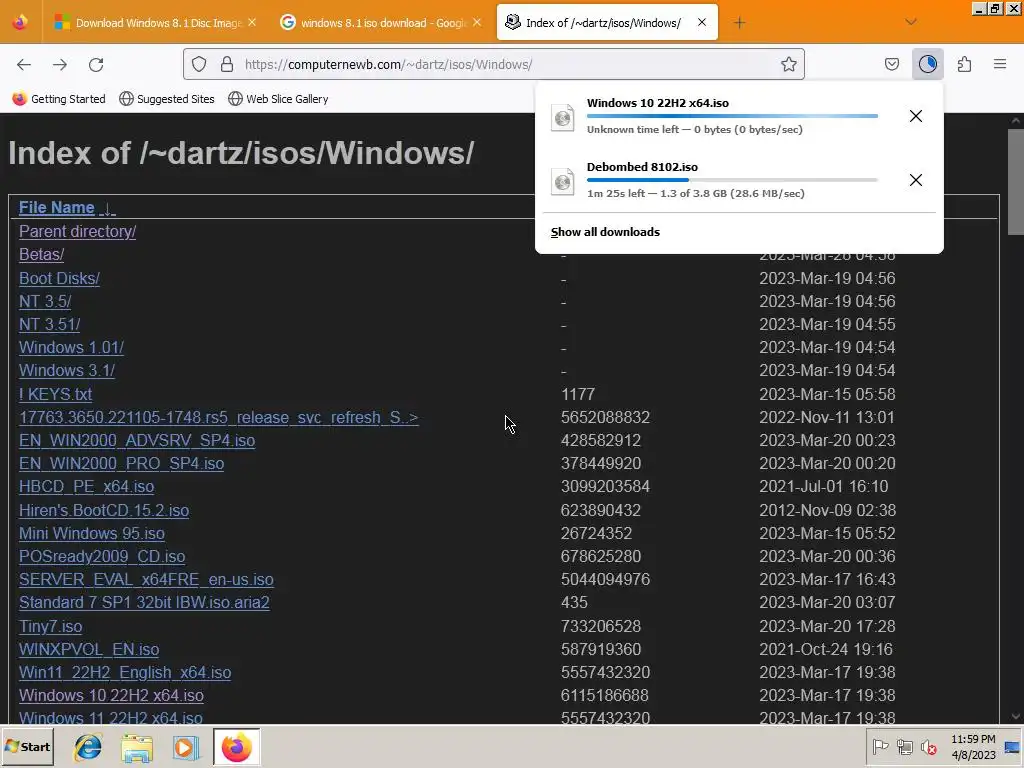Launch Internet Explorer from the taskbar
1024x768 pixels.
pyautogui.click(x=88, y=747)
